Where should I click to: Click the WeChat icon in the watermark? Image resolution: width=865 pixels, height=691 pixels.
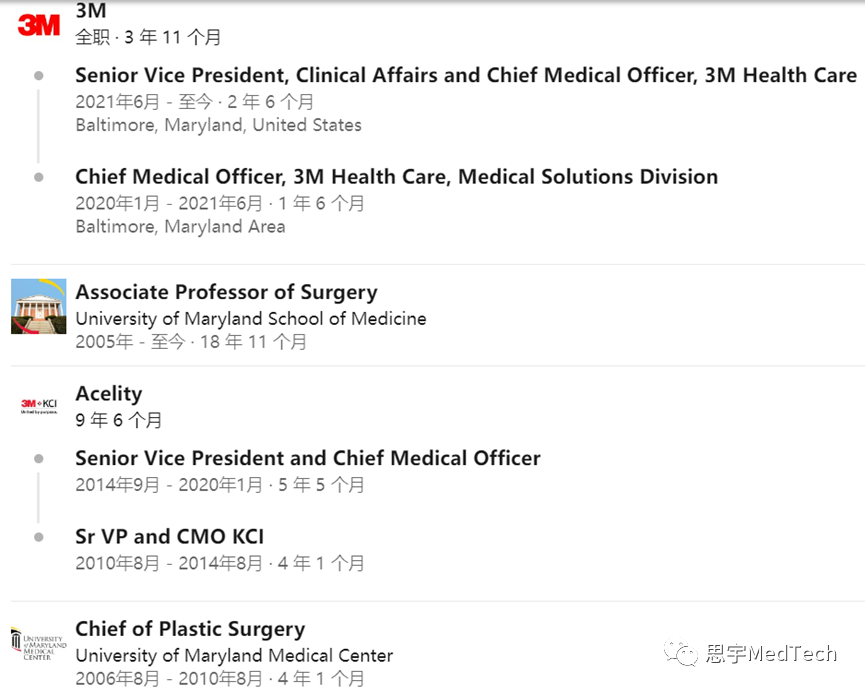(680, 653)
